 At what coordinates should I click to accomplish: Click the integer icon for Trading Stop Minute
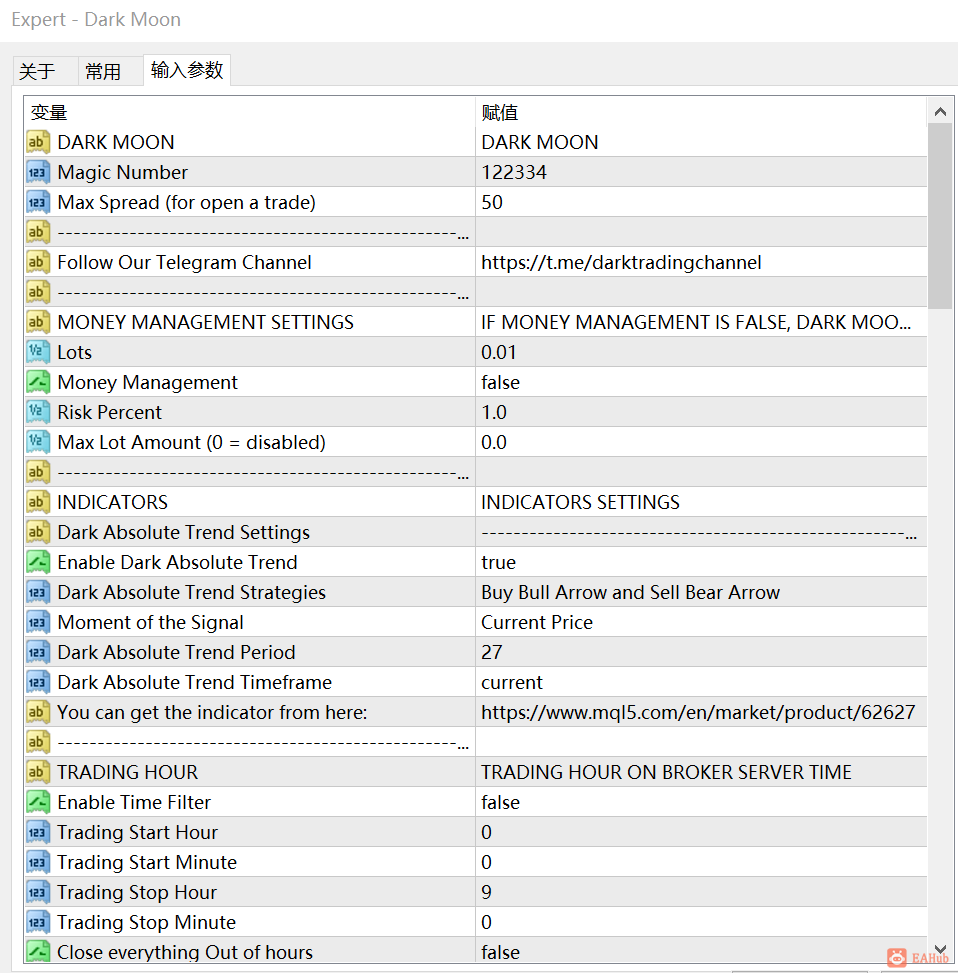pyautogui.click(x=37, y=922)
